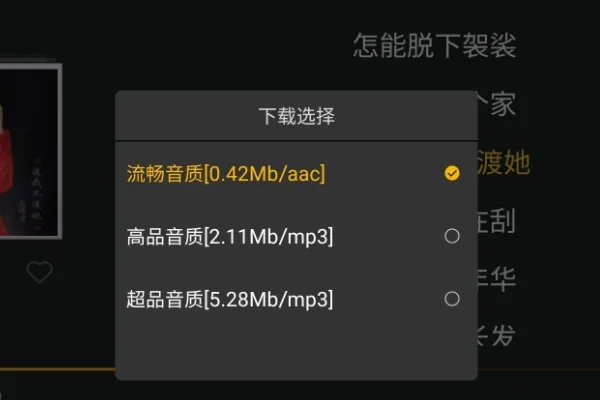Click the heart favorite icon
This screenshot has width=600, height=400.
(39, 272)
